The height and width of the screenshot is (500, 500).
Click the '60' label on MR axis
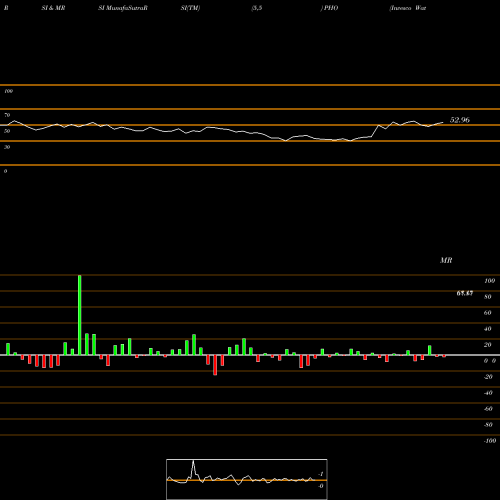pos(488,313)
